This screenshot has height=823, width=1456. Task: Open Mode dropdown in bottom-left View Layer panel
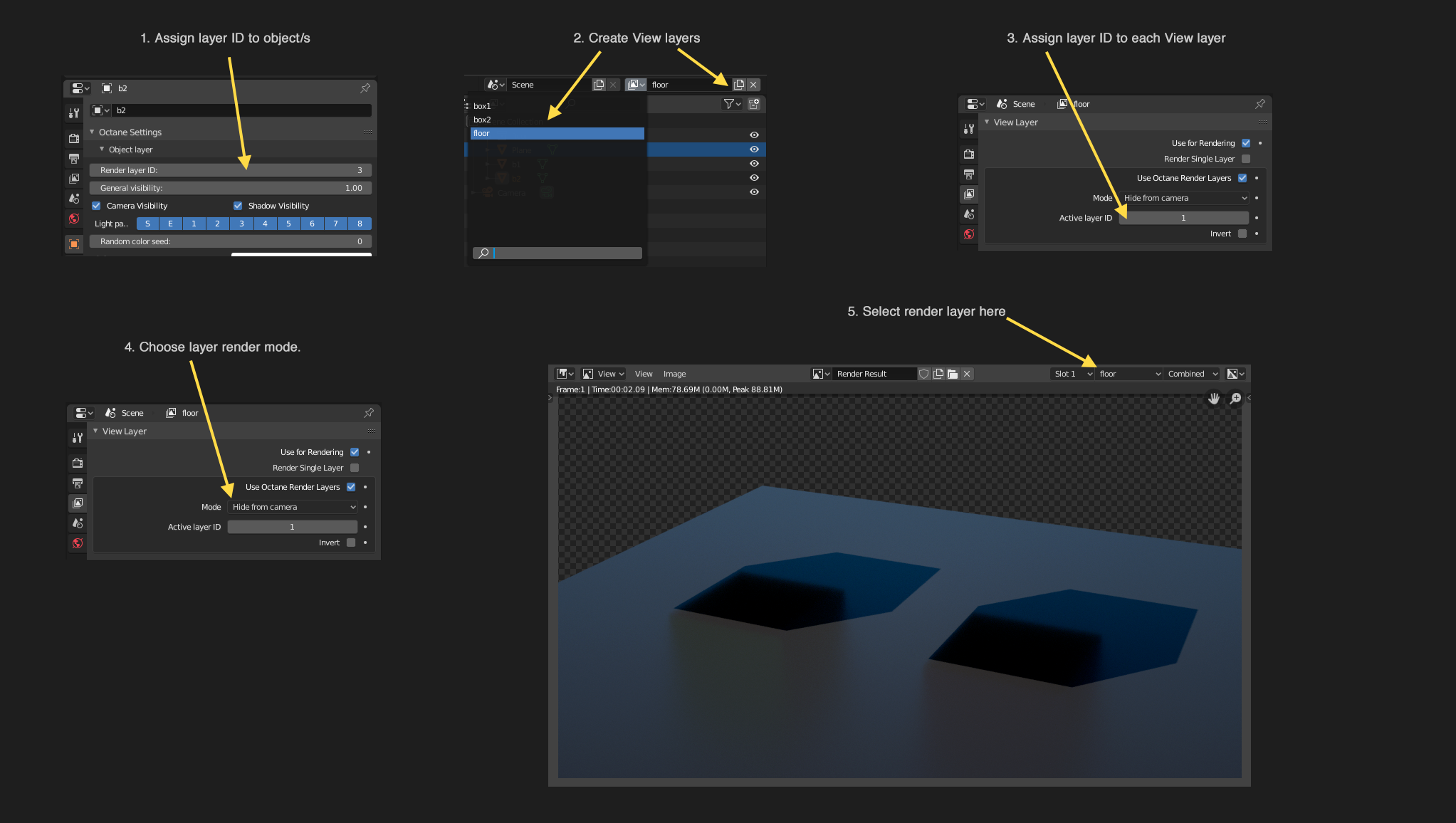293,507
